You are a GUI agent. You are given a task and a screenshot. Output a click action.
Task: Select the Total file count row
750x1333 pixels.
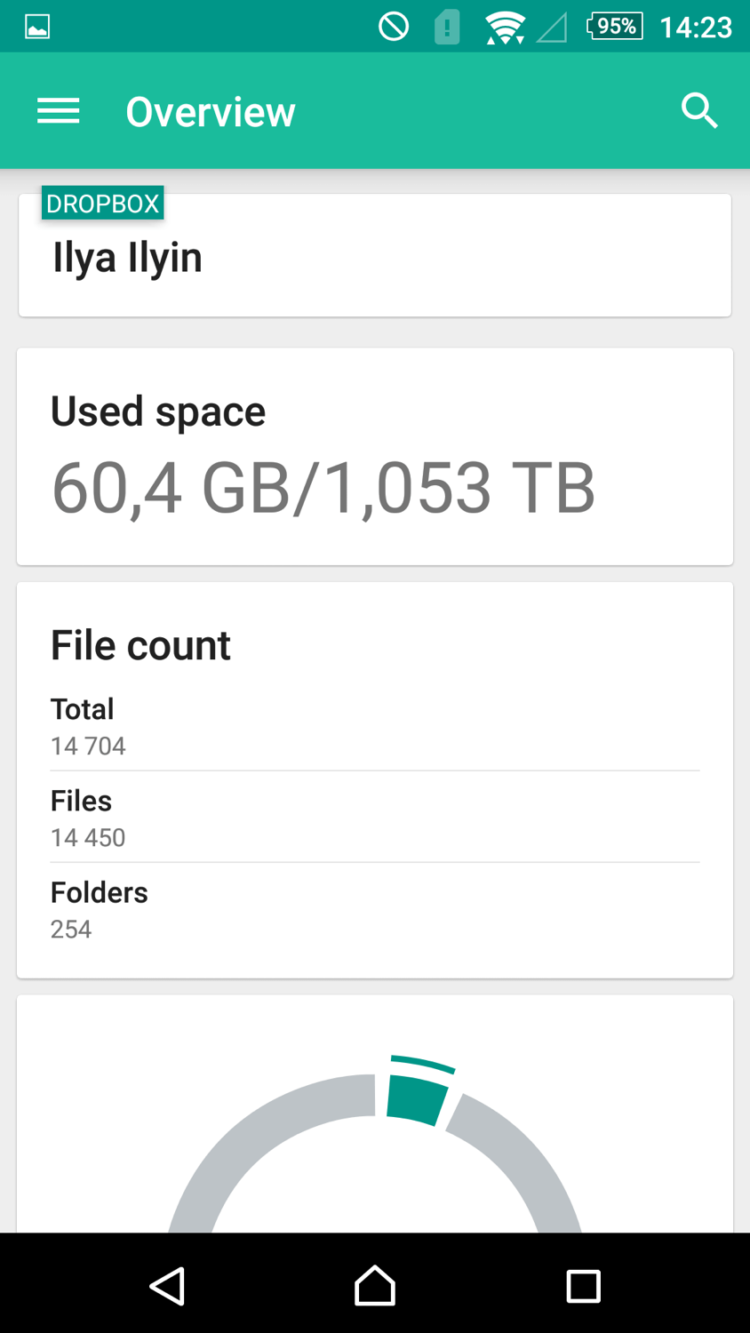pos(375,726)
